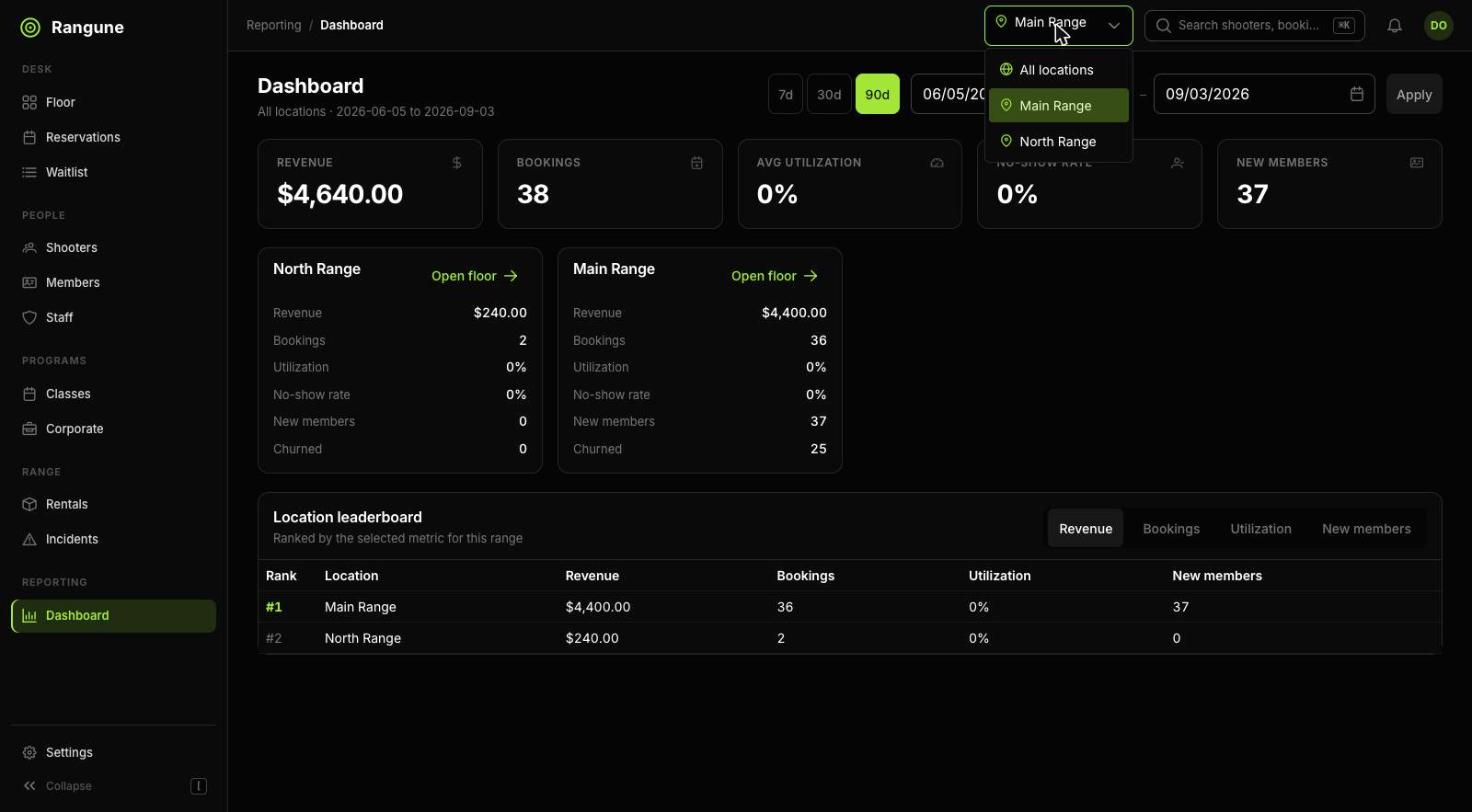
Task: Collapse the Main Range location dropdown
Action: pyautogui.click(x=1058, y=26)
